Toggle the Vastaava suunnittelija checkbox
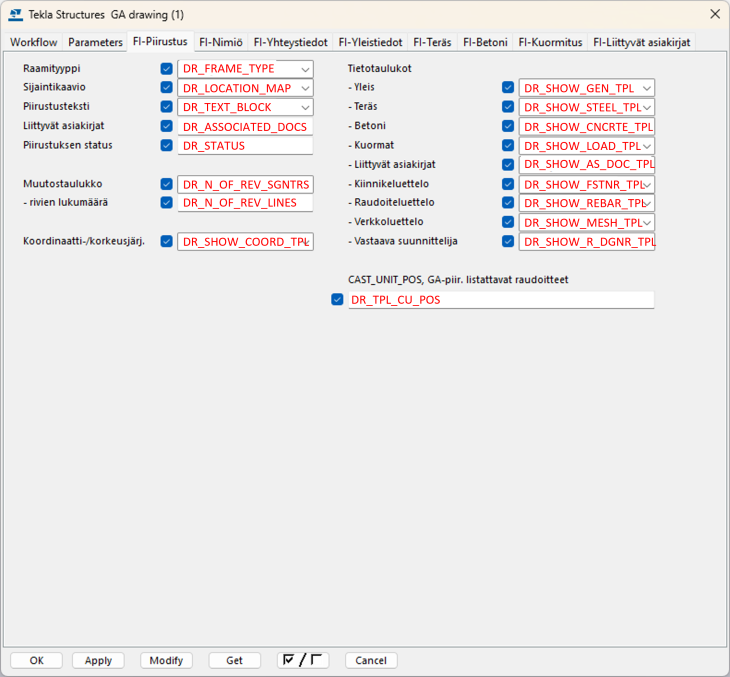 (508, 241)
